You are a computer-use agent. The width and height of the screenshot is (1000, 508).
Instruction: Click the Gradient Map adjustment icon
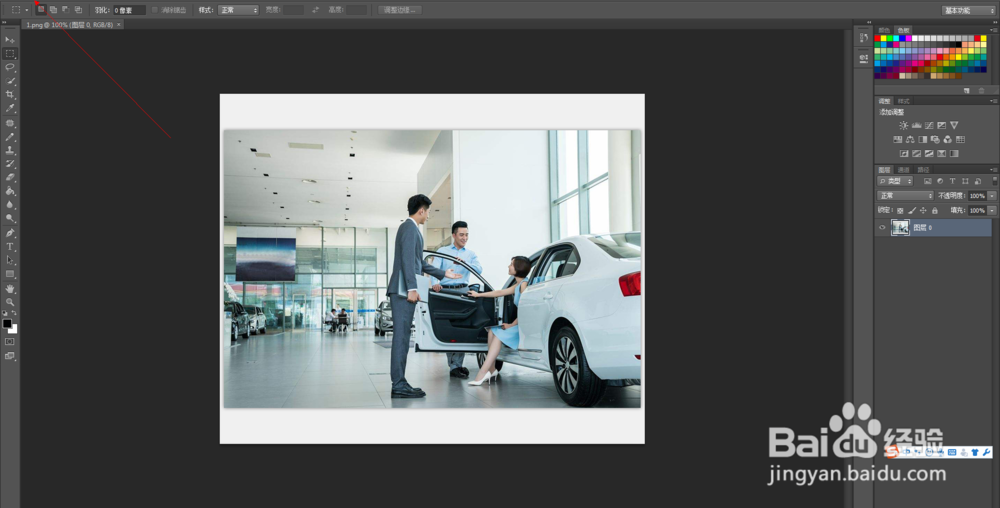tap(954, 154)
